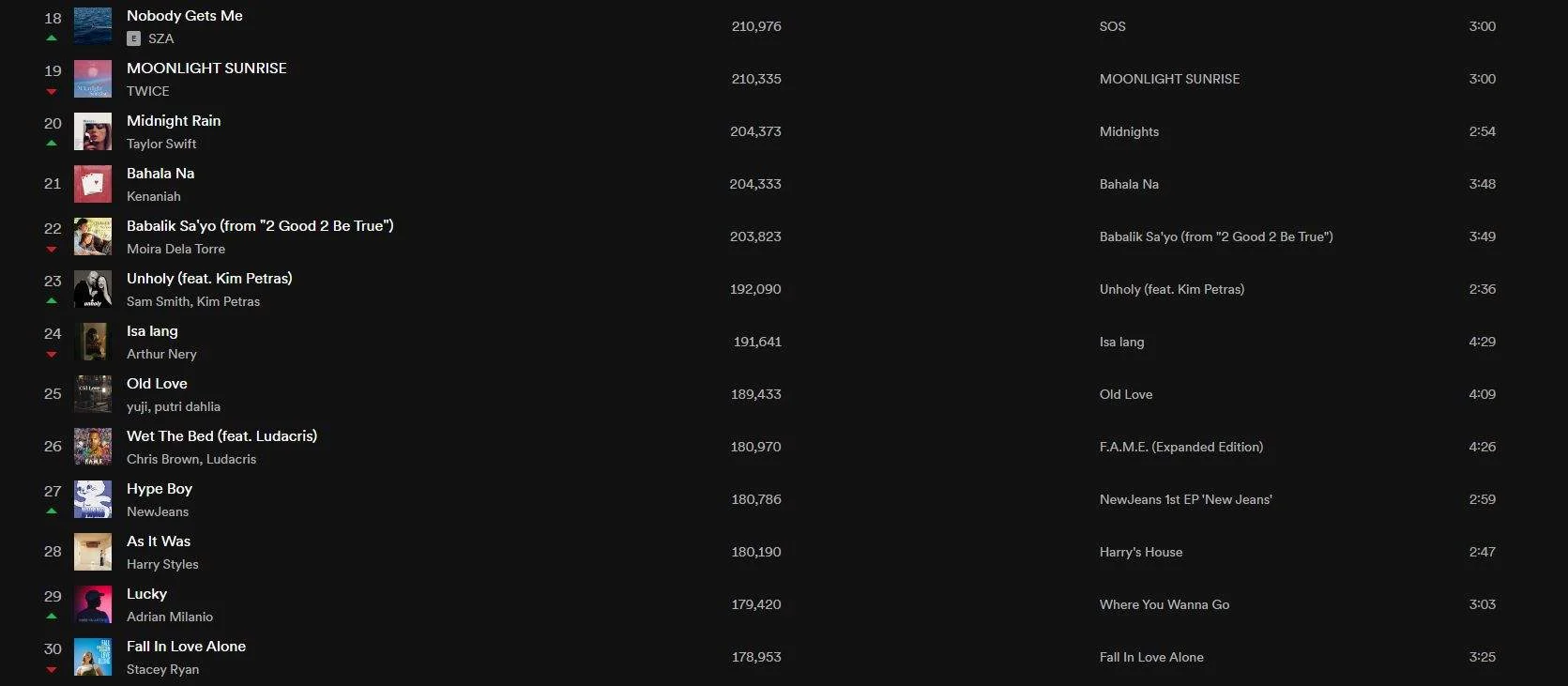Click red down arrow under rank 30
This screenshot has width=1568, height=686.
[52, 670]
